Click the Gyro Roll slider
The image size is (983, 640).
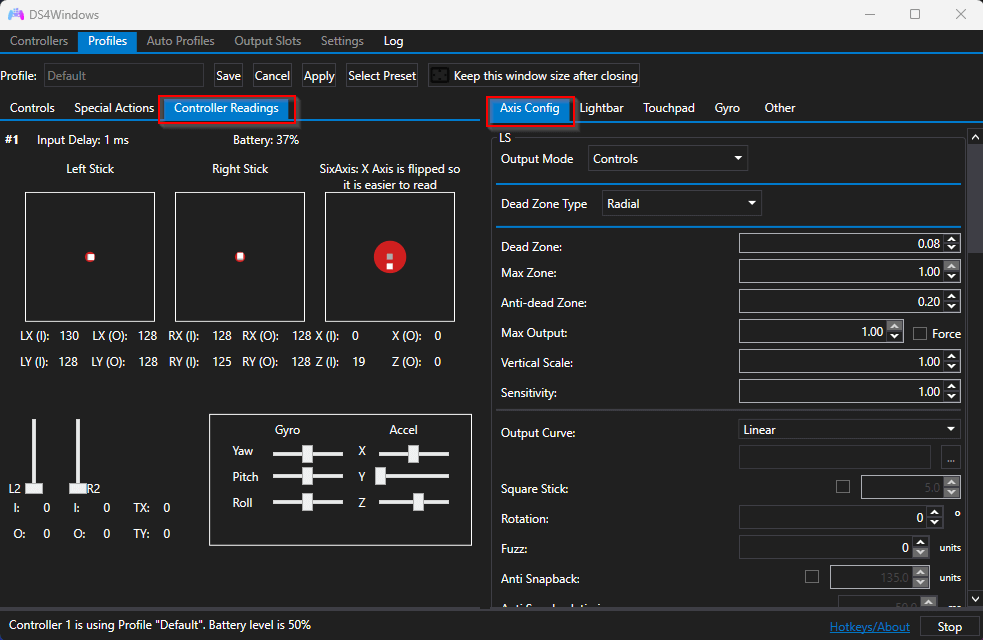click(x=308, y=502)
